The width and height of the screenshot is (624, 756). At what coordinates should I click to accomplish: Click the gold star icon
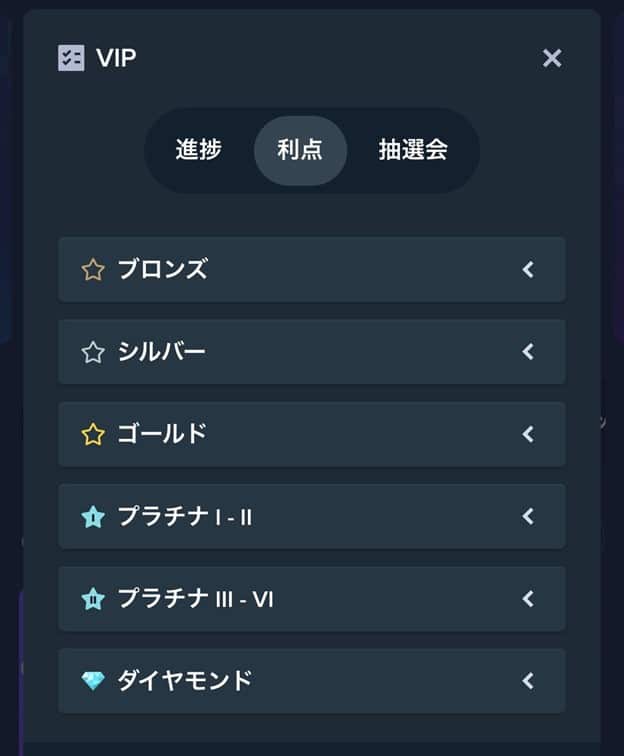[x=93, y=434]
